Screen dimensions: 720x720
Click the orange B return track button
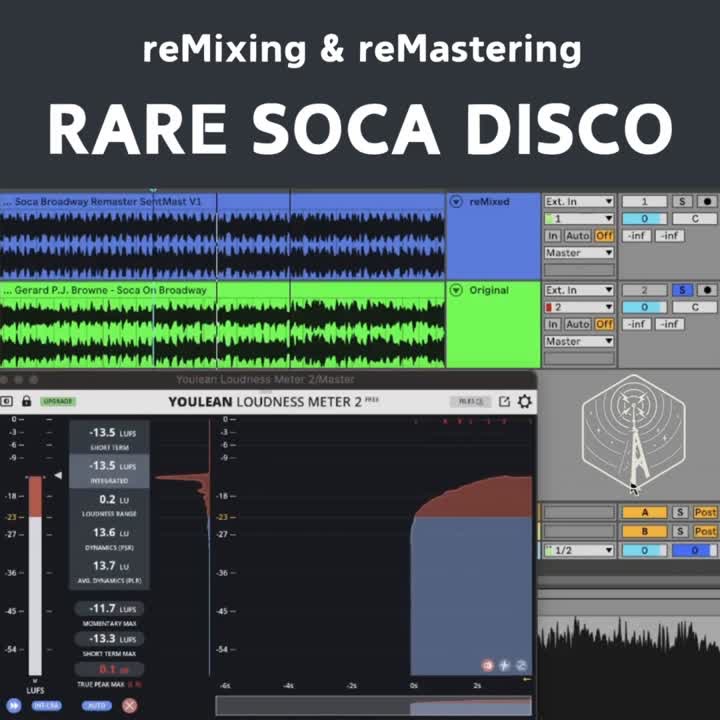click(644, 531)
